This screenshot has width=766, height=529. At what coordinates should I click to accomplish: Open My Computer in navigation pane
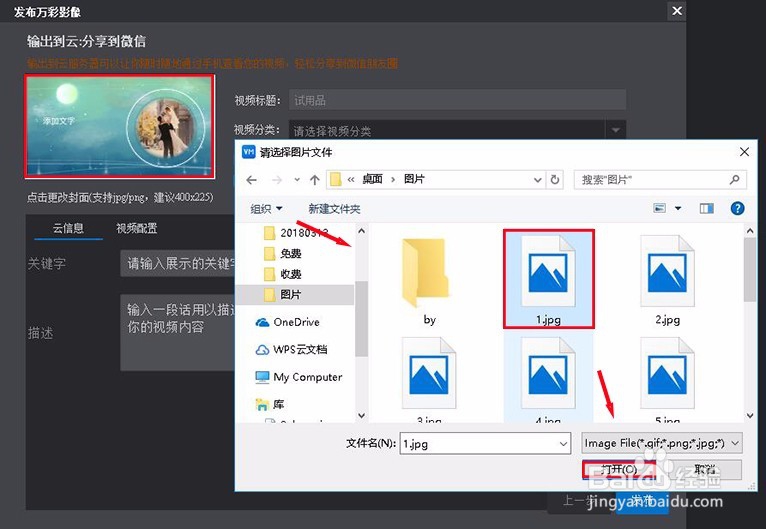(x=298, y=377)
